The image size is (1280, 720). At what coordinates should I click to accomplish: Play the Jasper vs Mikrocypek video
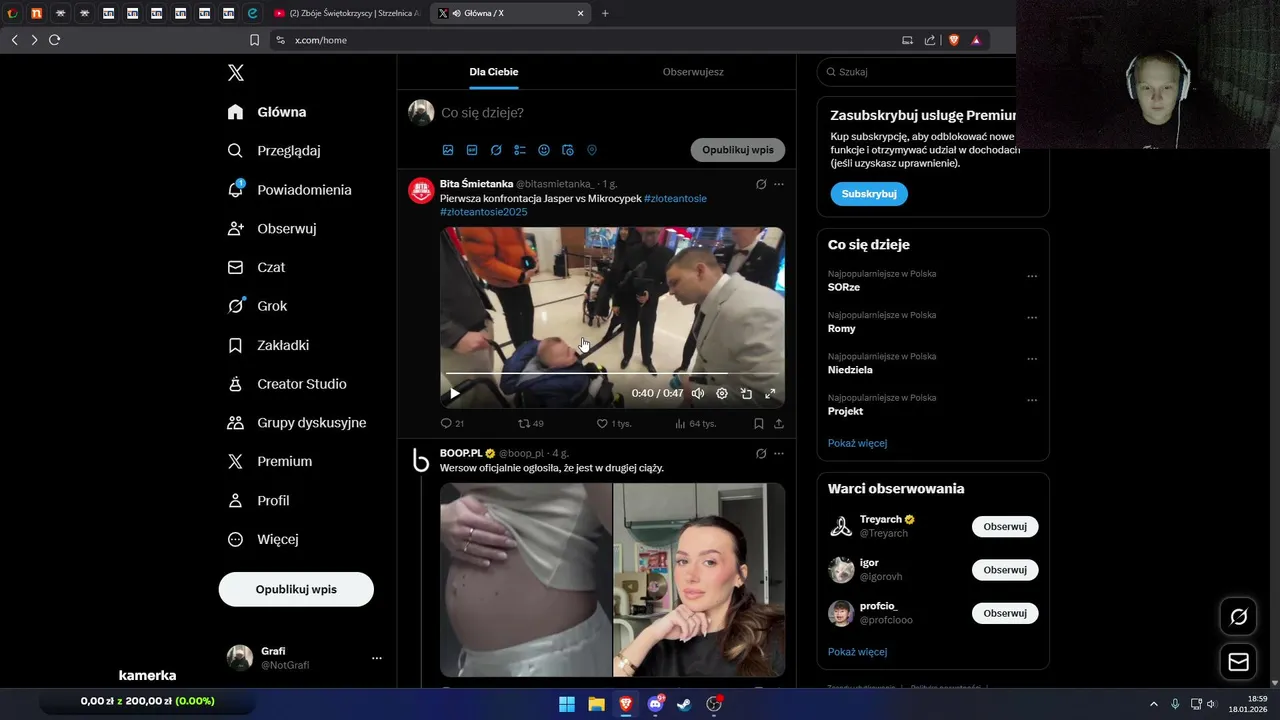point(455,393)
